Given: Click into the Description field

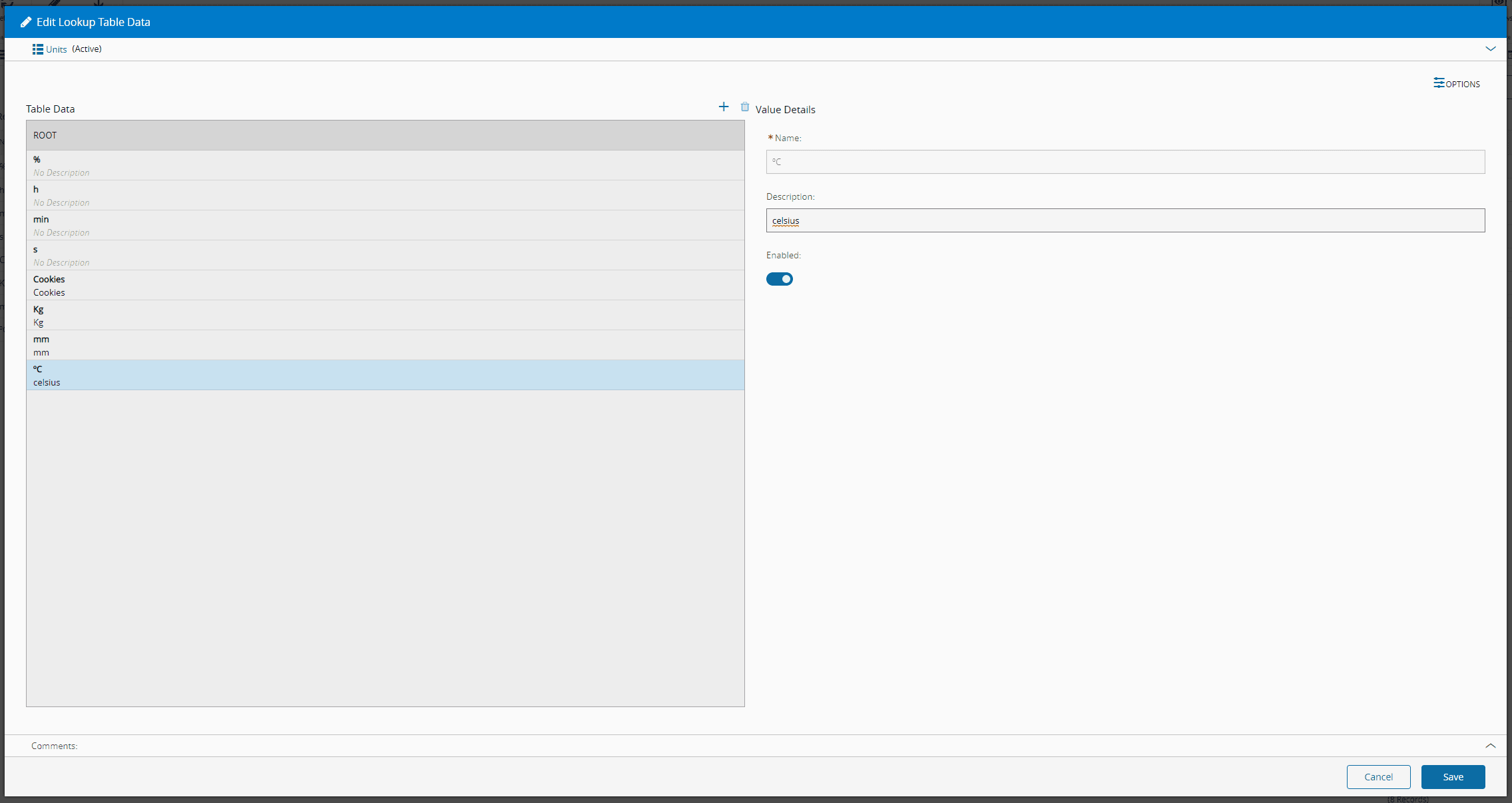Looking at the screenshot, I should pos(1125,220).
